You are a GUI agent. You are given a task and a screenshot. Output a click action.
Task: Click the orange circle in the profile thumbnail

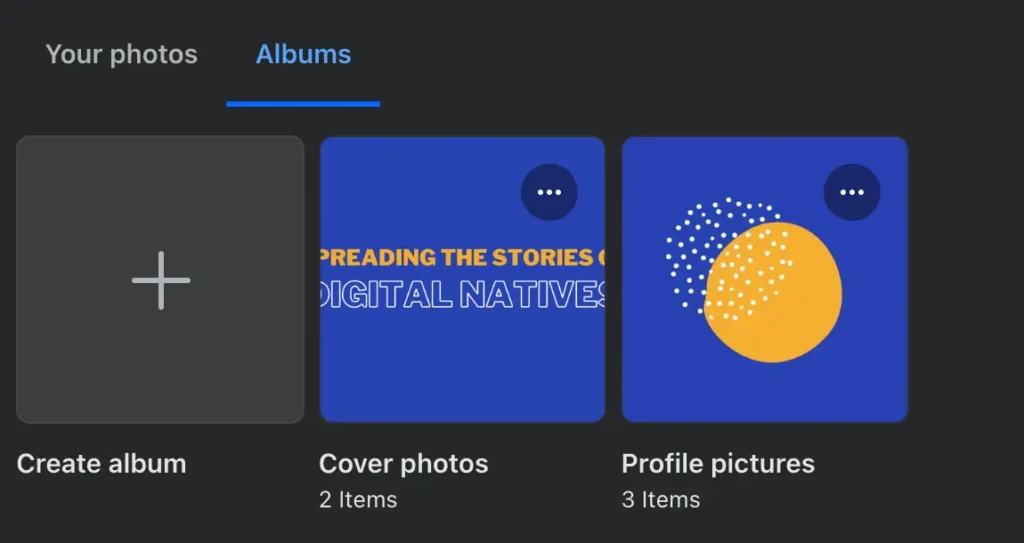(x=790, y=310)
